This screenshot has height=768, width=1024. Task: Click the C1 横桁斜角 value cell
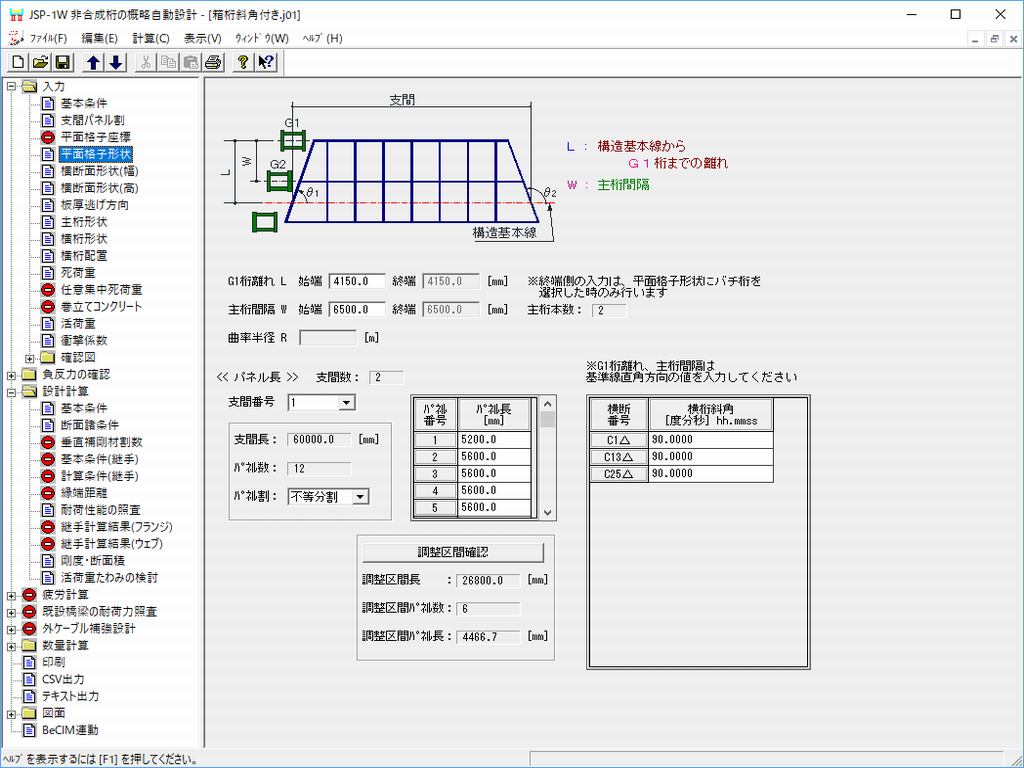pos(710,440)
